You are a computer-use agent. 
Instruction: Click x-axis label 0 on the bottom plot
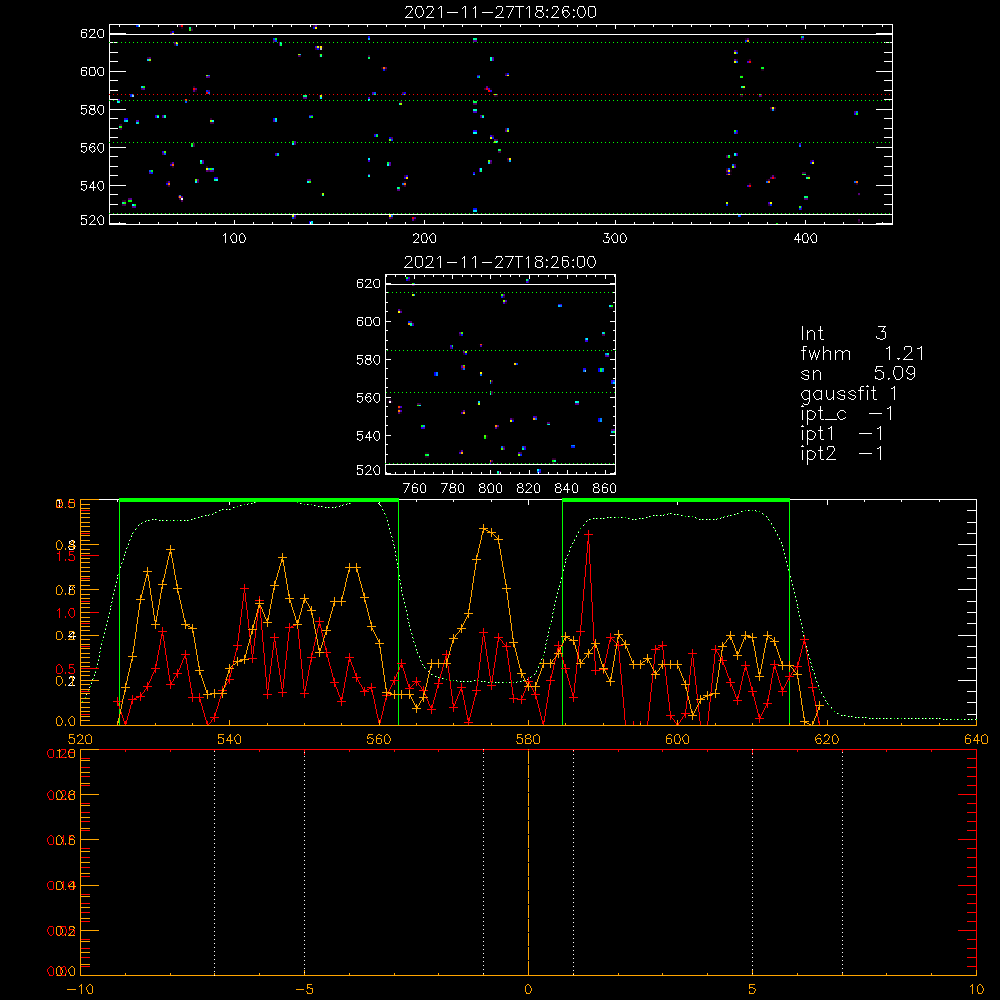[x=528, y=990]
